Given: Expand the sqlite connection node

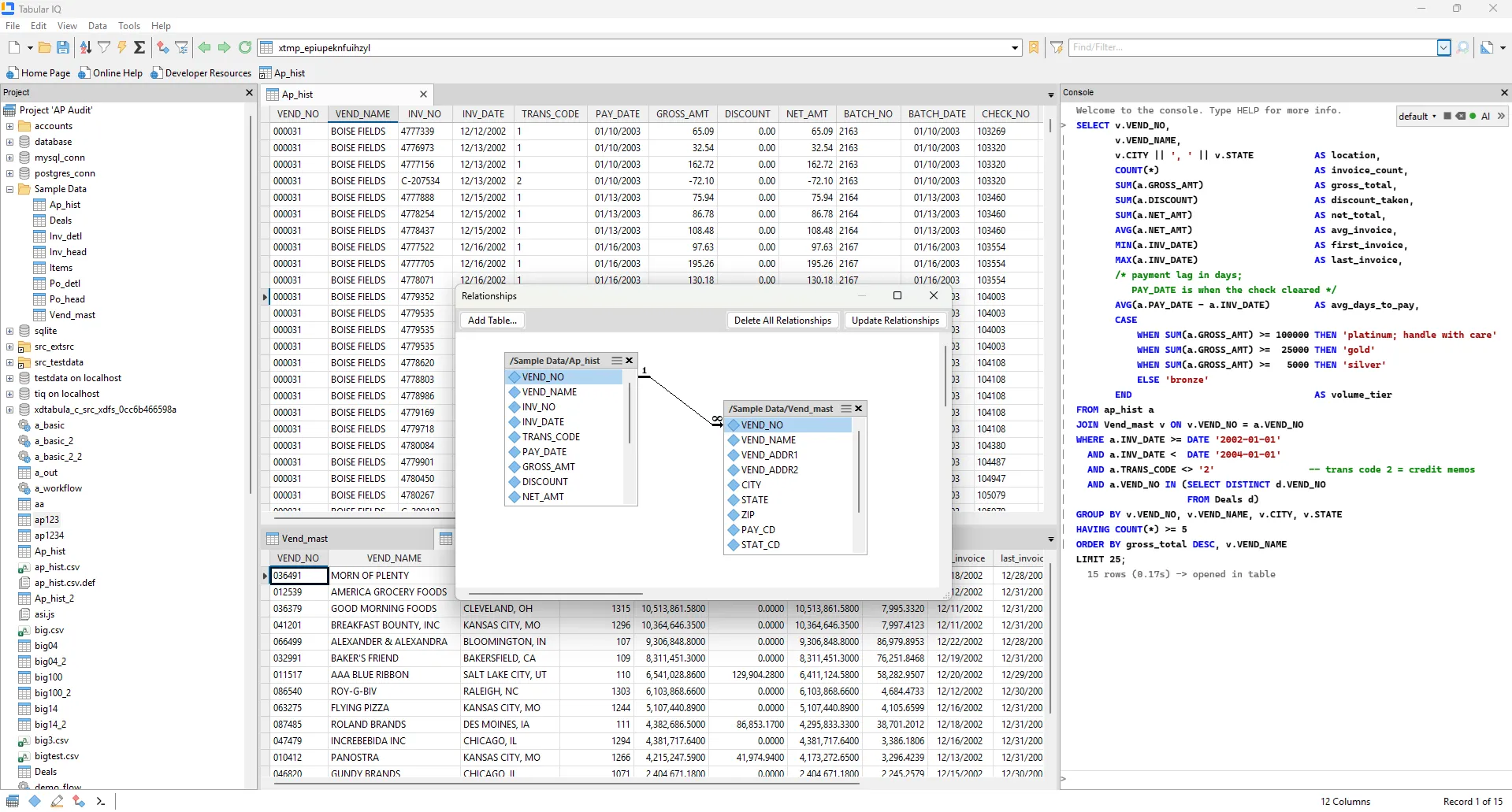Looking at the screenshot, I should coord(9,331).
